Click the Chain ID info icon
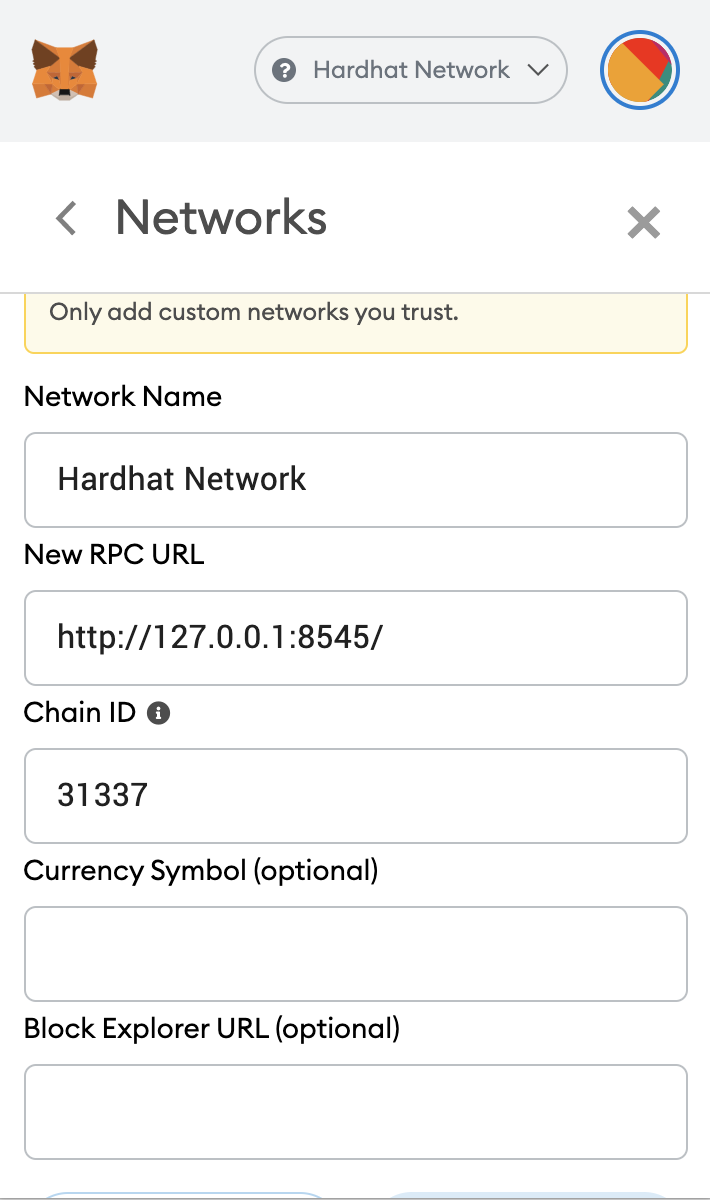Image resolution: width=710 pixels, height=1200 pixels. (158, 713)
